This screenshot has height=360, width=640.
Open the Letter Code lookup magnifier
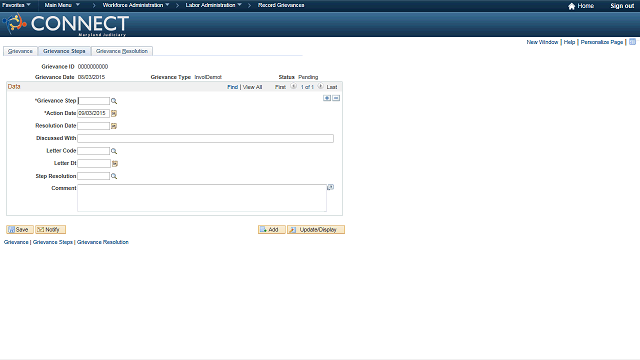point(114,151)
